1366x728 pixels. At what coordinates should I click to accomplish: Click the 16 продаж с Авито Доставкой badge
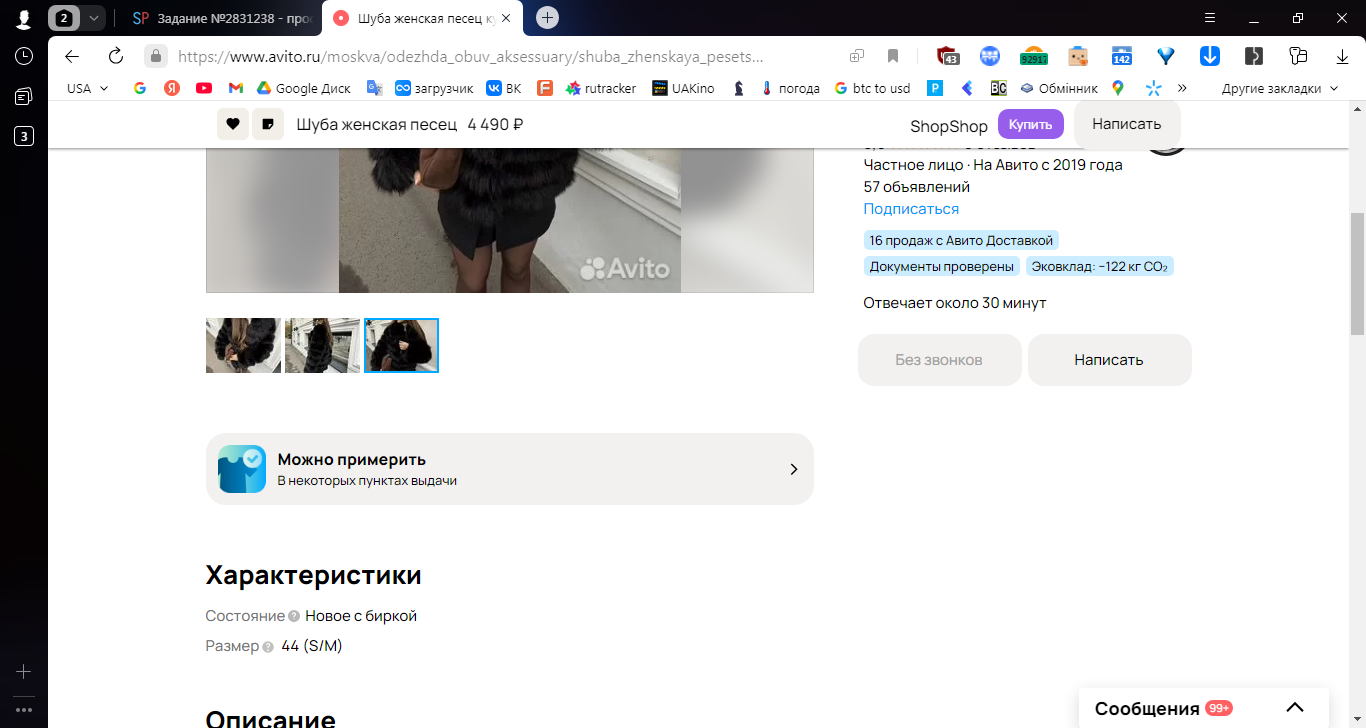(961, 240)
